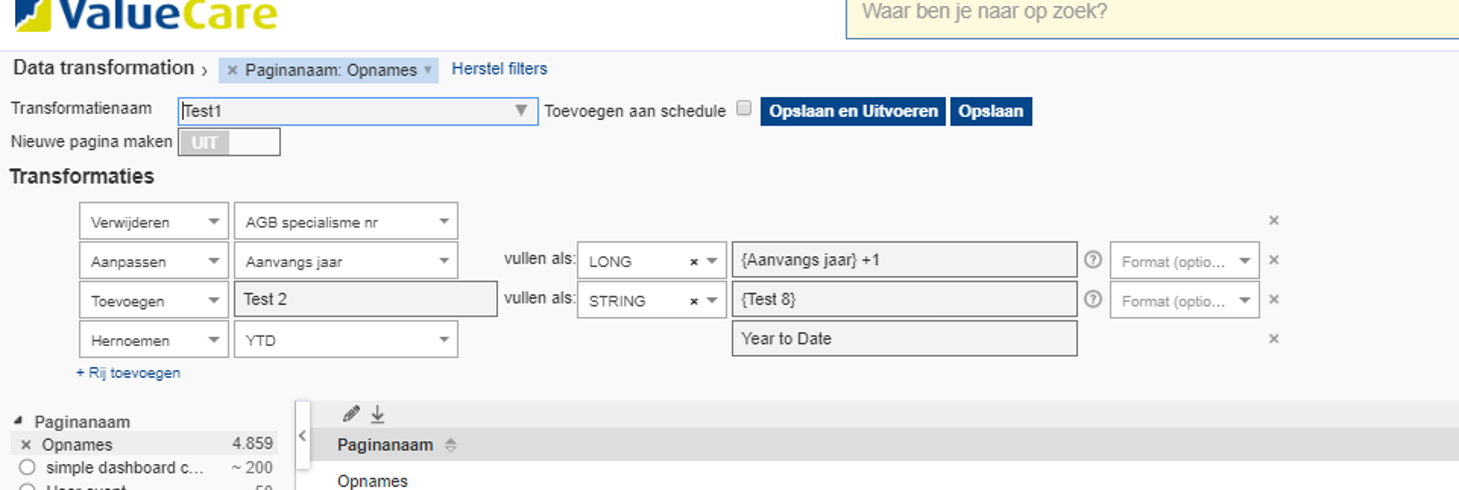Collapse the left sidebar panel

coord(303,436)
